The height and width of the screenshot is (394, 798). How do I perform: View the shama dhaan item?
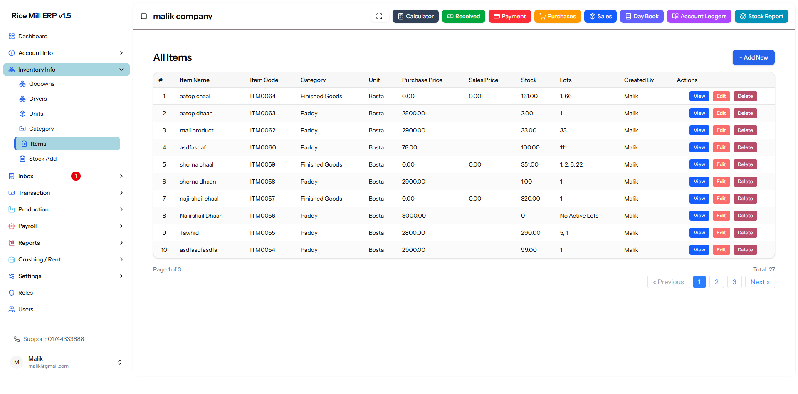coord(699,182)
